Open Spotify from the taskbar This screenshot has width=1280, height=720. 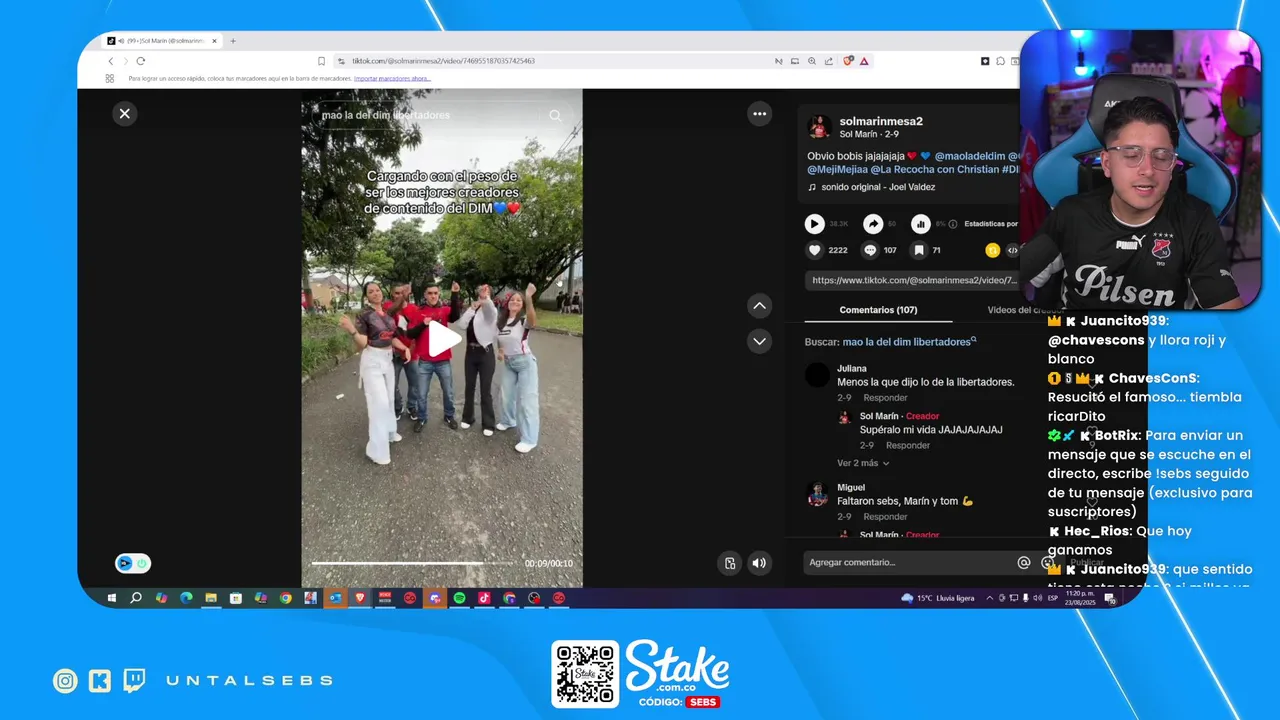pos(460,598)
